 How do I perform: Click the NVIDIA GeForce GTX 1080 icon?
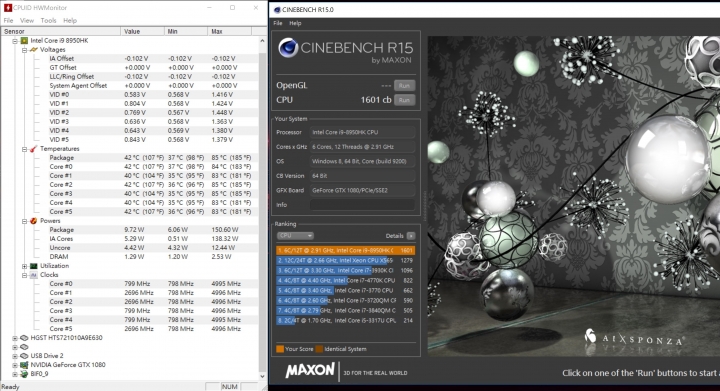24,365
